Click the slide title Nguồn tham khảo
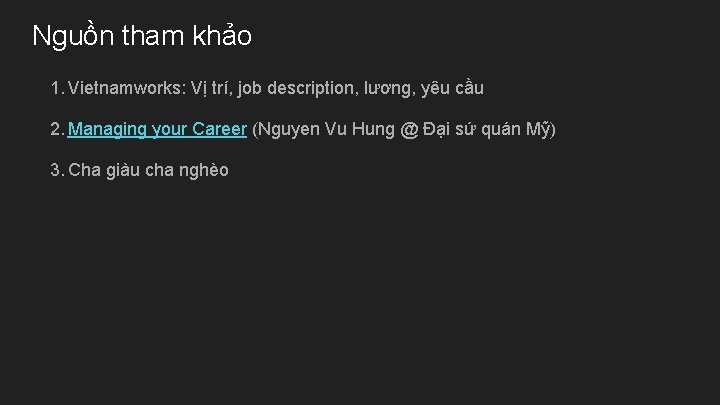 coord(142,35)
